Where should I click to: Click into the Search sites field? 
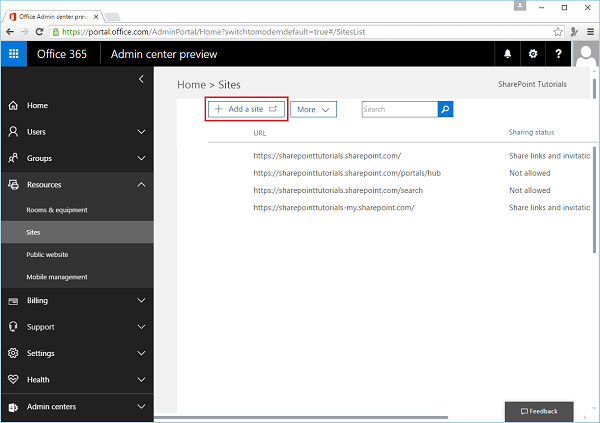[399, 109]
